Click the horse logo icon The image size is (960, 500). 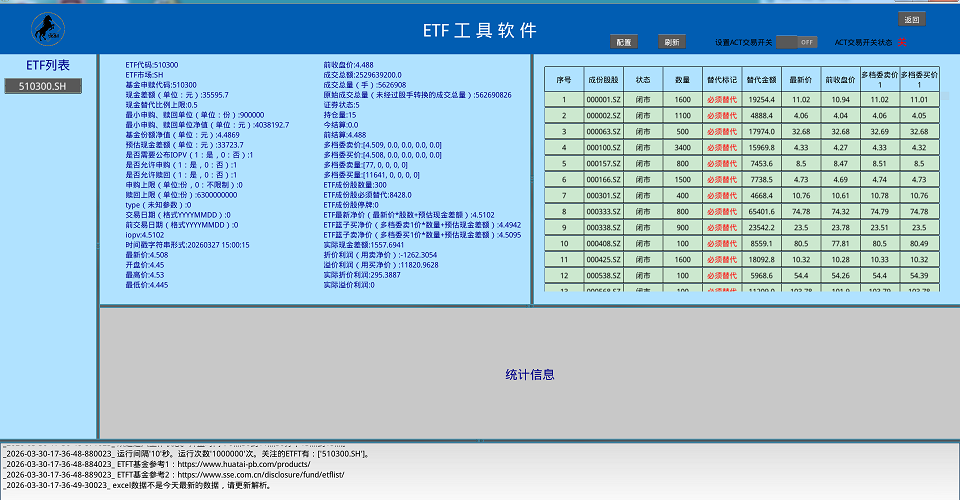[48, 29]
